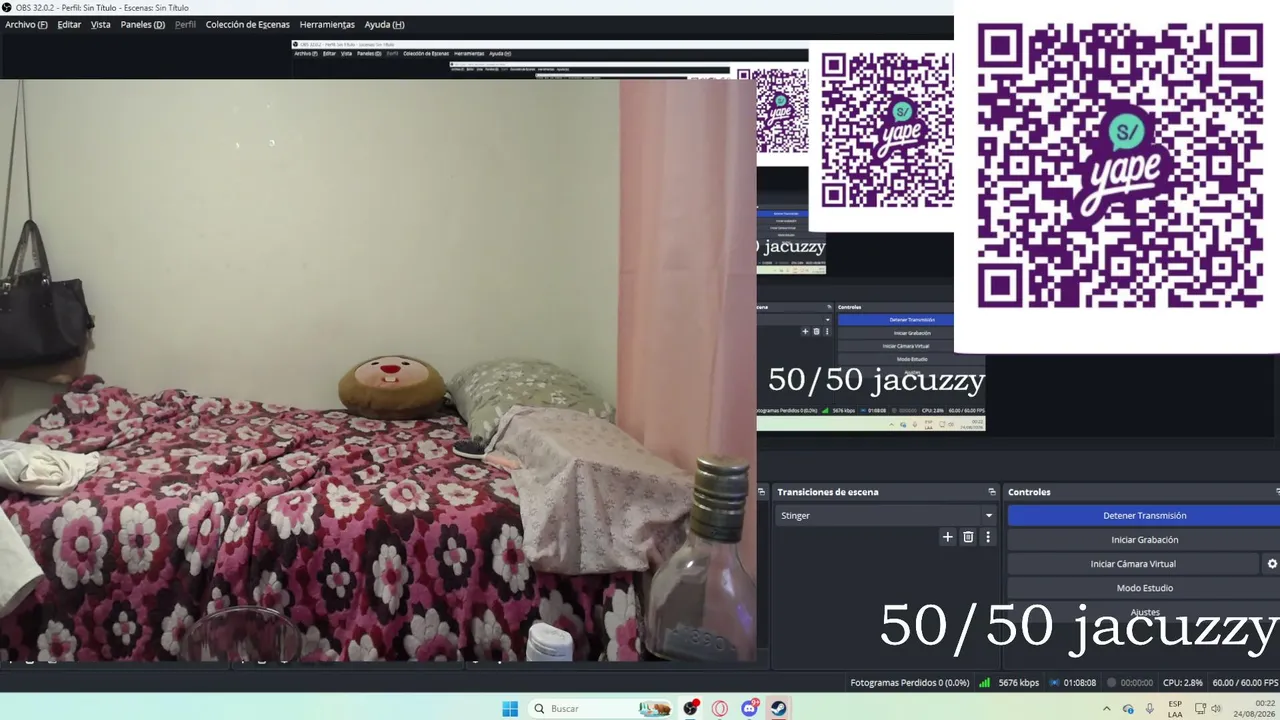Click the Controles panel title
This screenshot has width=1280, height=720.
(x=1029, y=492)
